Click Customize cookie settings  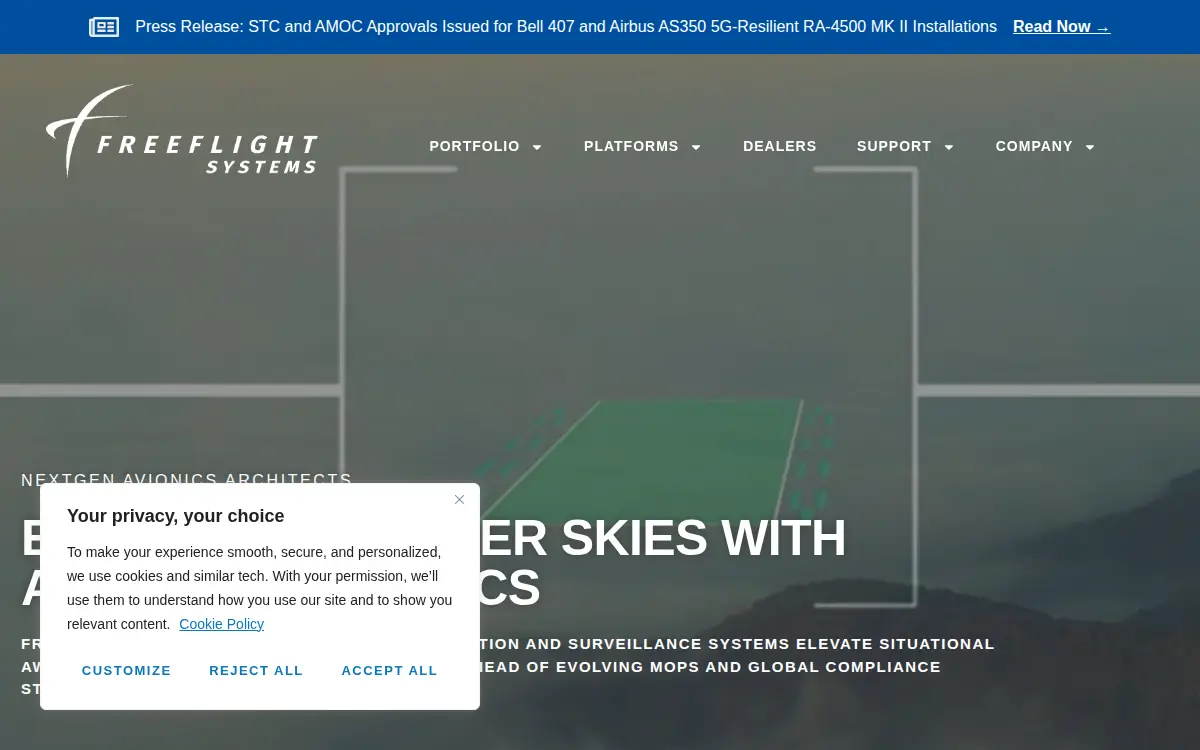pyautogui.click(x=126, y=670)
